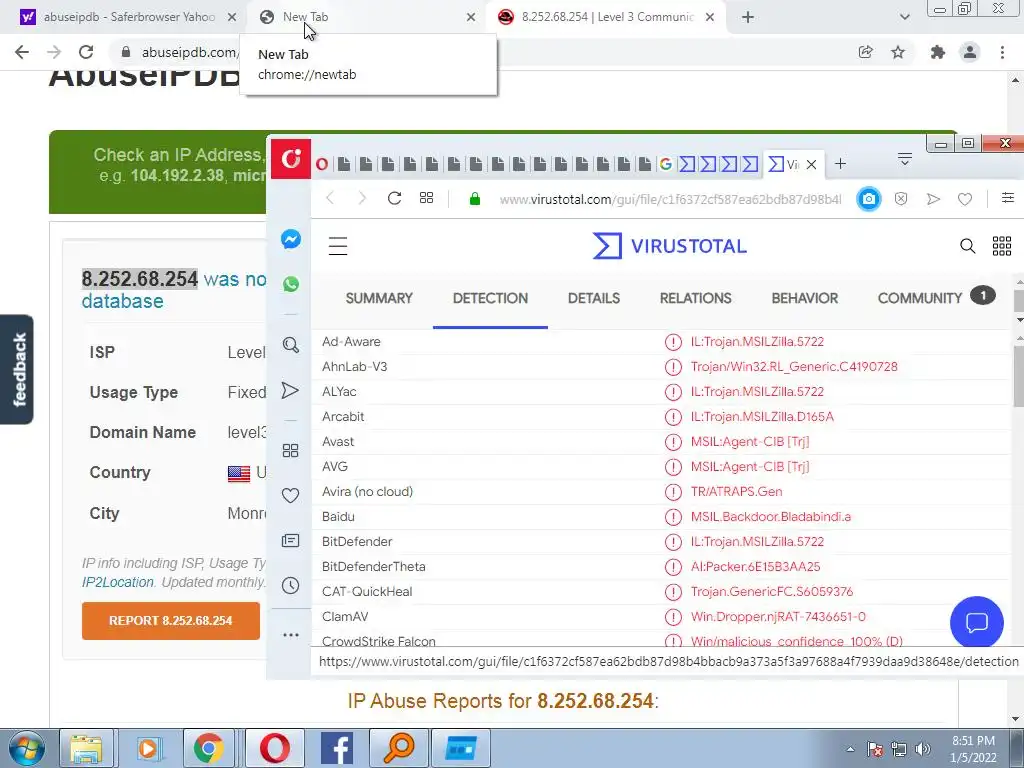Open Chrome three-dot menu
The height and width of the screenshot is (768, 1024).
(1002, 52)
